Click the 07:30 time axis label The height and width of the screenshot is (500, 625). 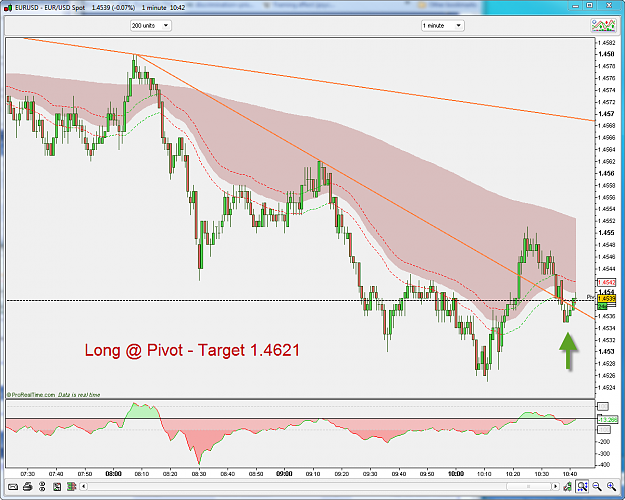point(28,474)
